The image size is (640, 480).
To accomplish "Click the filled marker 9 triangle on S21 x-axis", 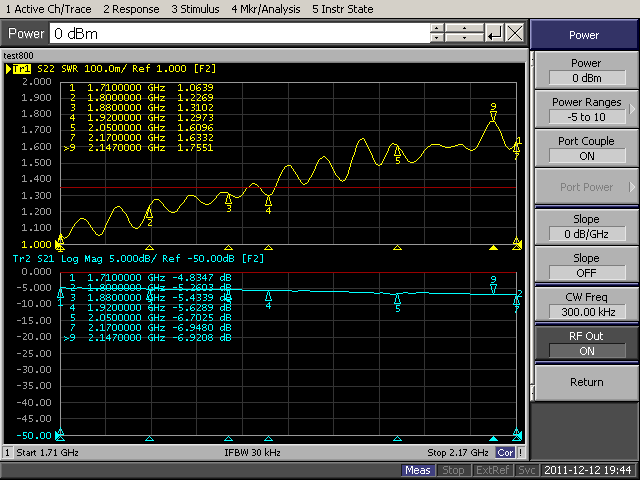I will pos(493,439).
